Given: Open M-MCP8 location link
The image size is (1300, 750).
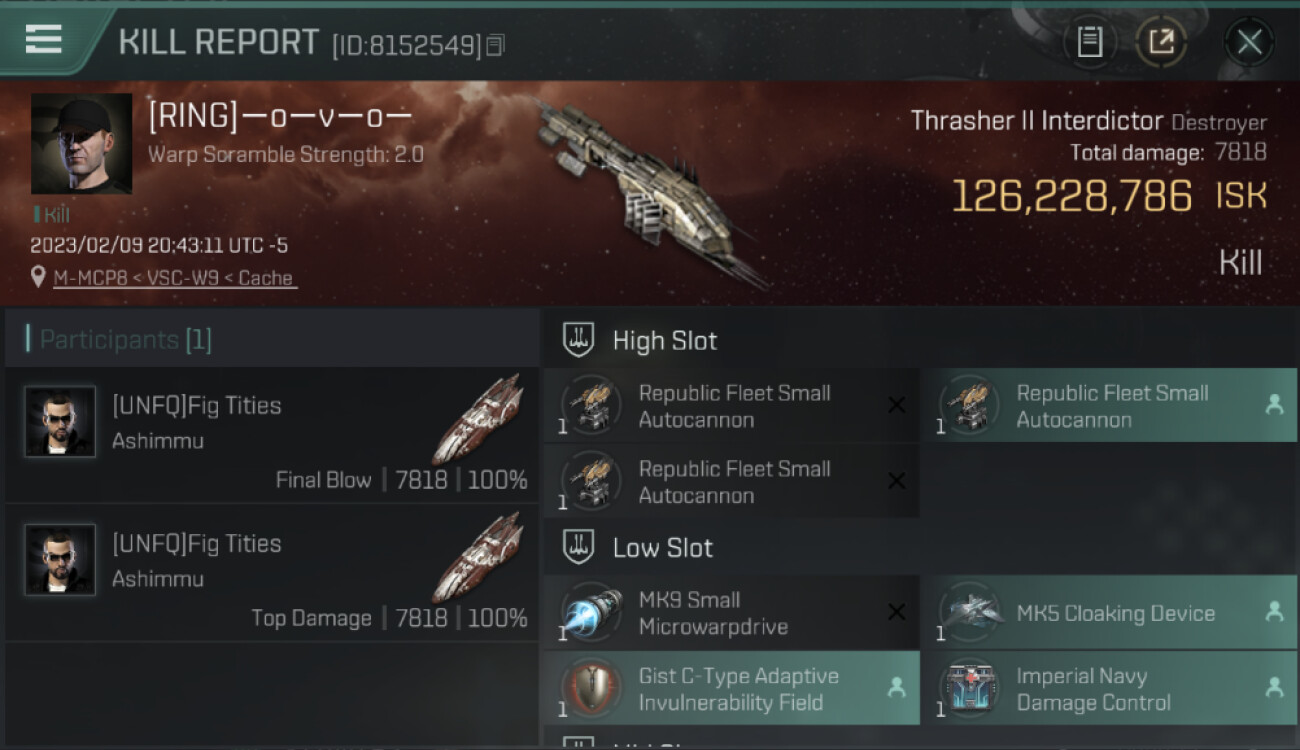Looking at the screenshot, I should tap(175, 278).
